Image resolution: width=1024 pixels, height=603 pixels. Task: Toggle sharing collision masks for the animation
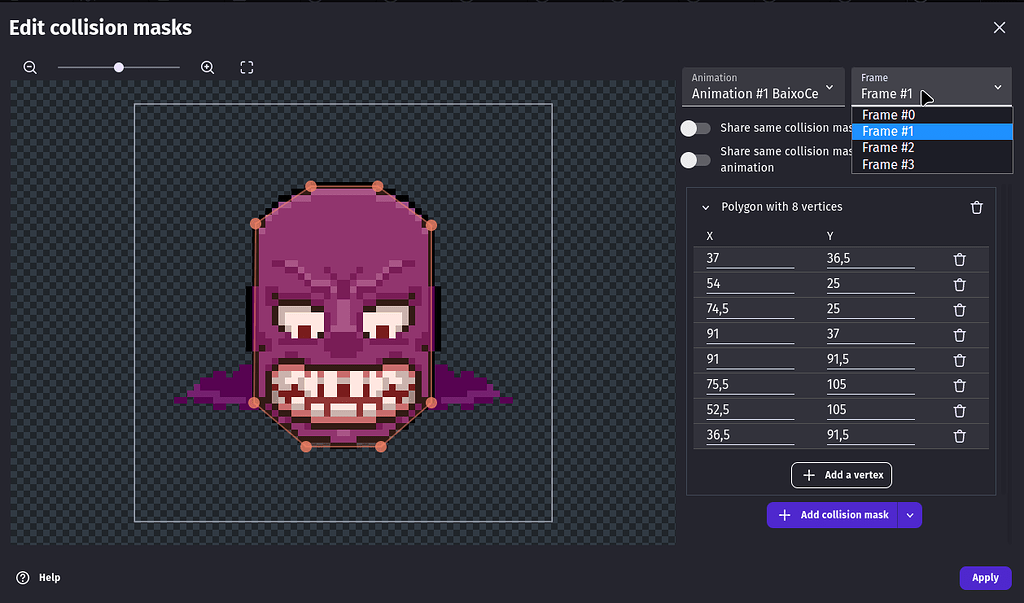pos(696,158)
